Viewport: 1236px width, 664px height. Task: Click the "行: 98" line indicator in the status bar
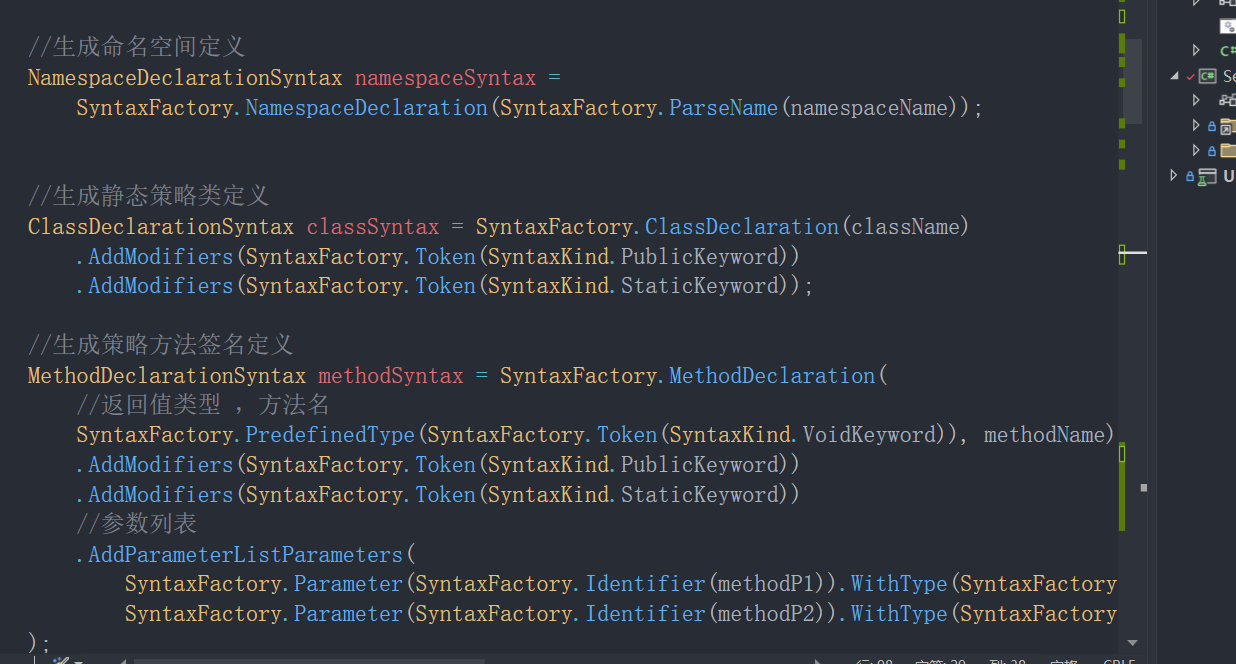(875, 661)
